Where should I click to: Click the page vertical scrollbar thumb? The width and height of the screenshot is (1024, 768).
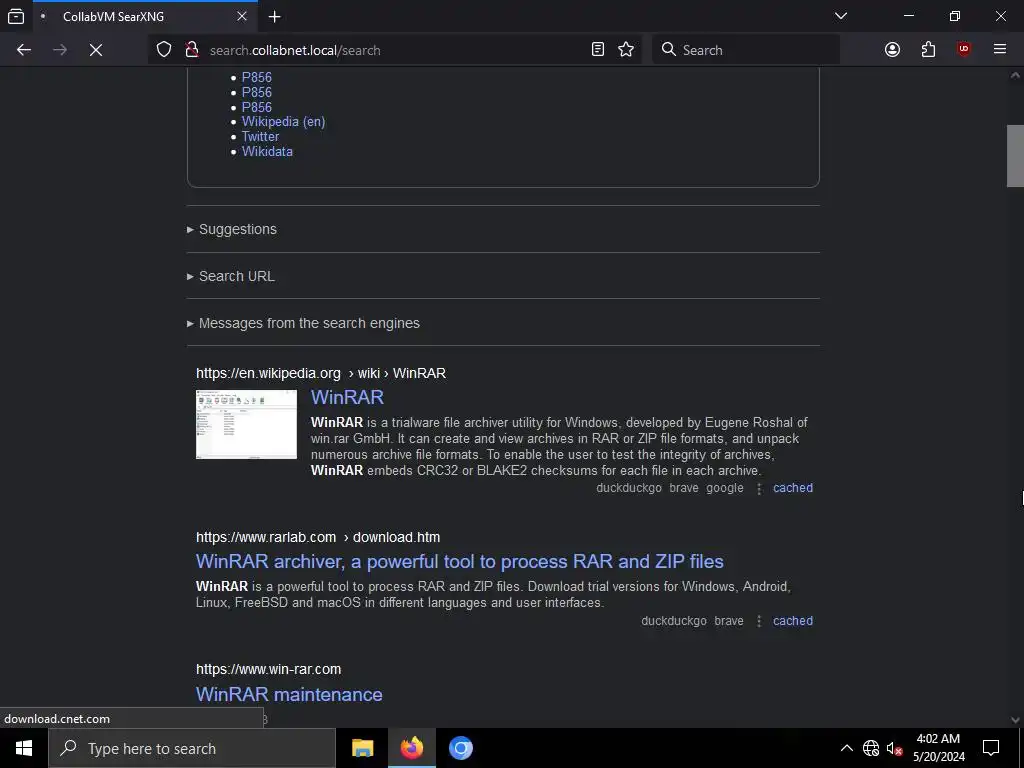[x=1015, y=155]
